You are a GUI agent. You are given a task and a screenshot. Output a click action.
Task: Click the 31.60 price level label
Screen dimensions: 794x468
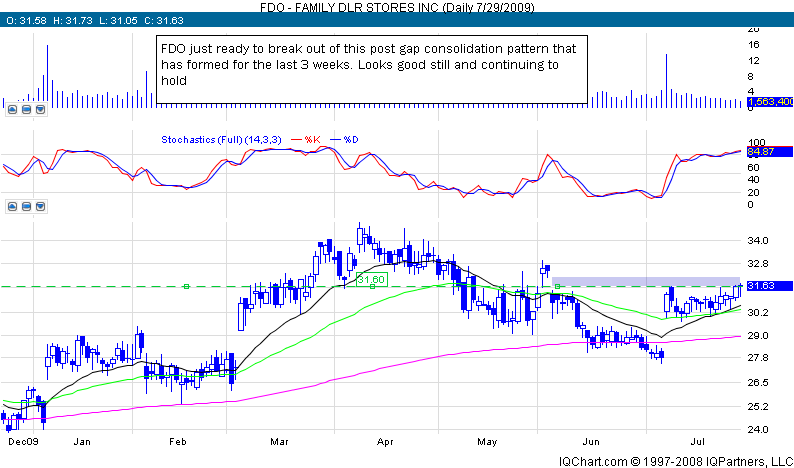point(370,279)
